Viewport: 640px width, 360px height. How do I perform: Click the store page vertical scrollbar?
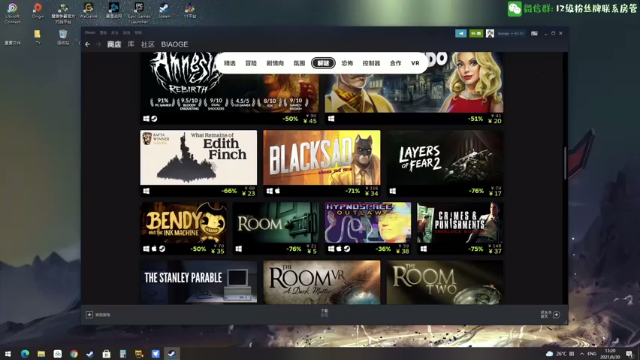point(565,163)
